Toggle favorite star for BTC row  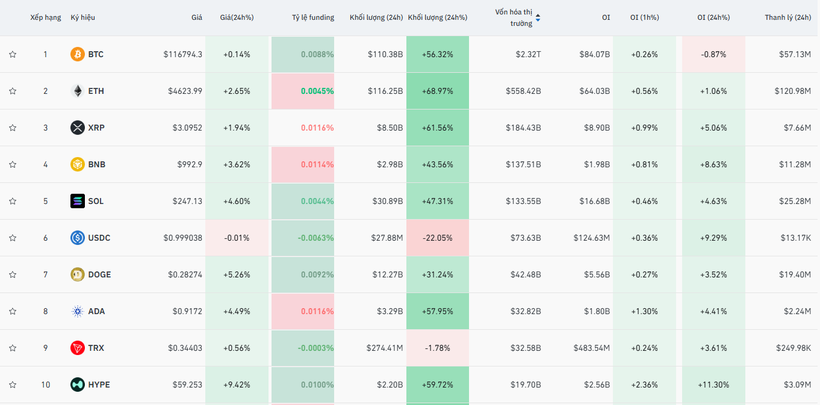(13, 54)
